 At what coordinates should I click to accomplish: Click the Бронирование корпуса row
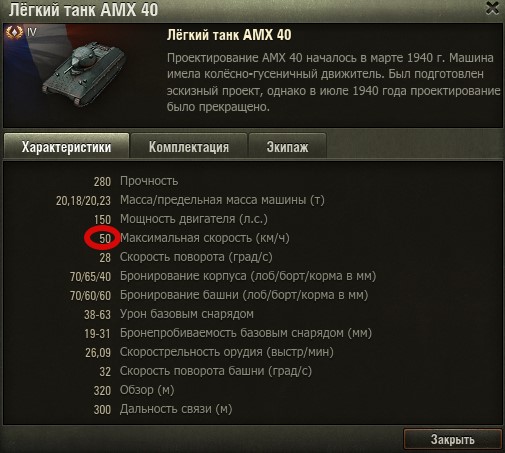[x=223, y=276]
